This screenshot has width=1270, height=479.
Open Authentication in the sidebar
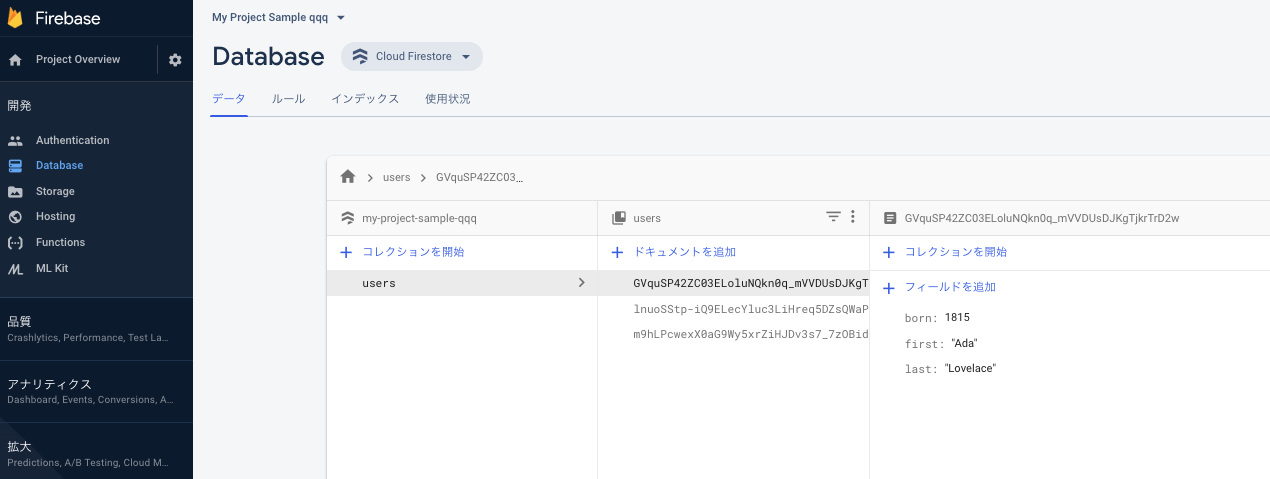[73, 141]
